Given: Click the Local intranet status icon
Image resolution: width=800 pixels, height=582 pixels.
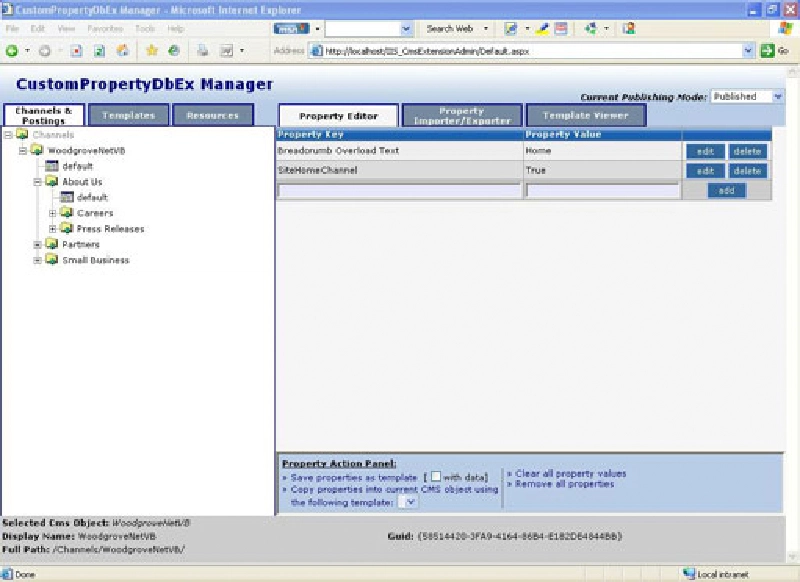Looking at the screenshot, I should coord(689,574).
